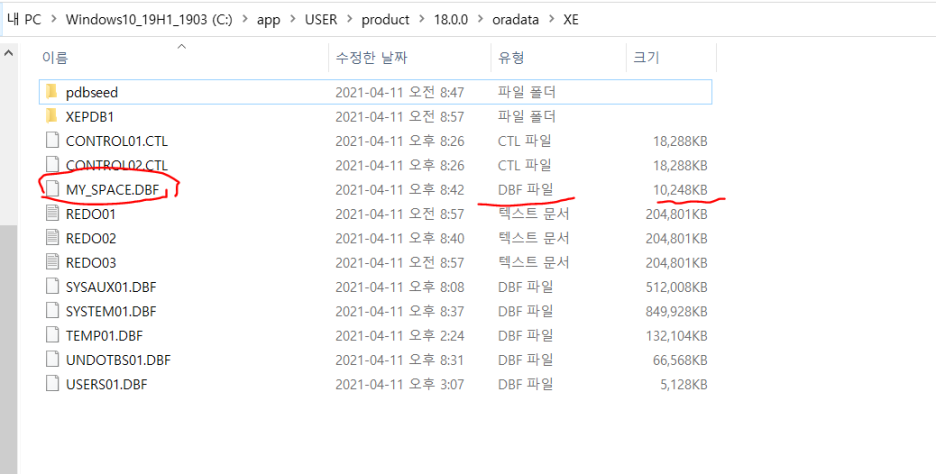The image size is (936, 474).
Task: Click the 5,128KB size of USERS01.DBF
Action: tap(684, 384)
